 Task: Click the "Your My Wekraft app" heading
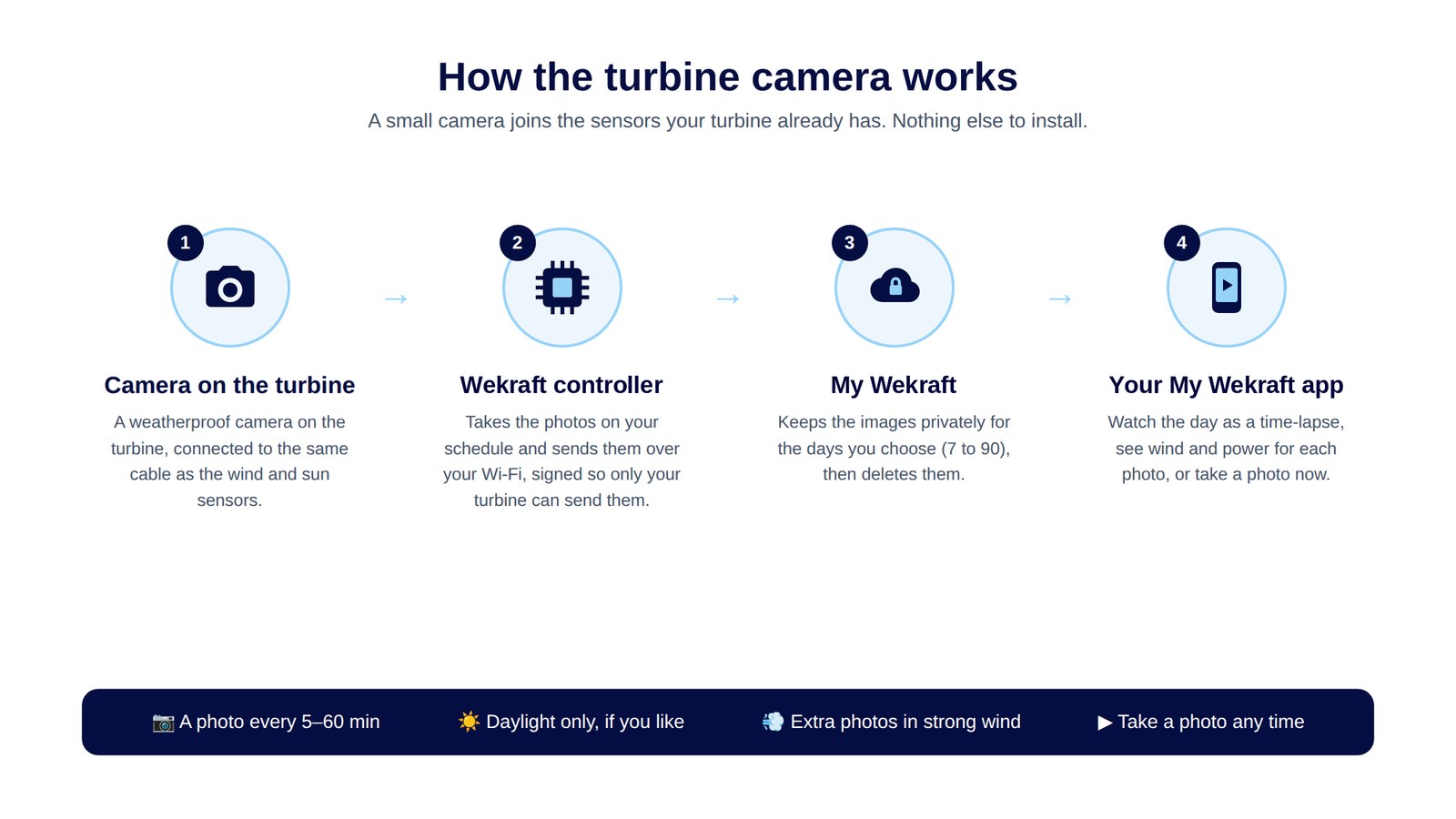click(x=1226, y=385)
